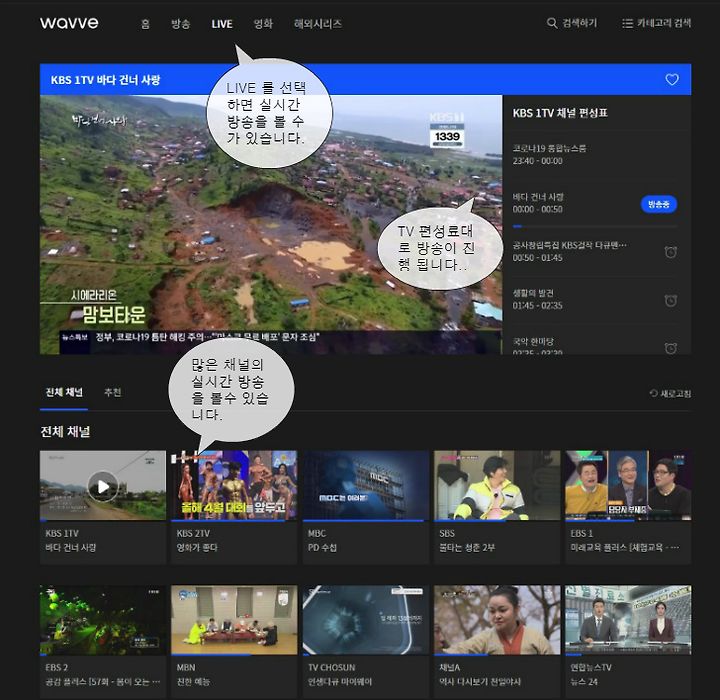Open the KBS 2TV channel thumbnail

234,485
